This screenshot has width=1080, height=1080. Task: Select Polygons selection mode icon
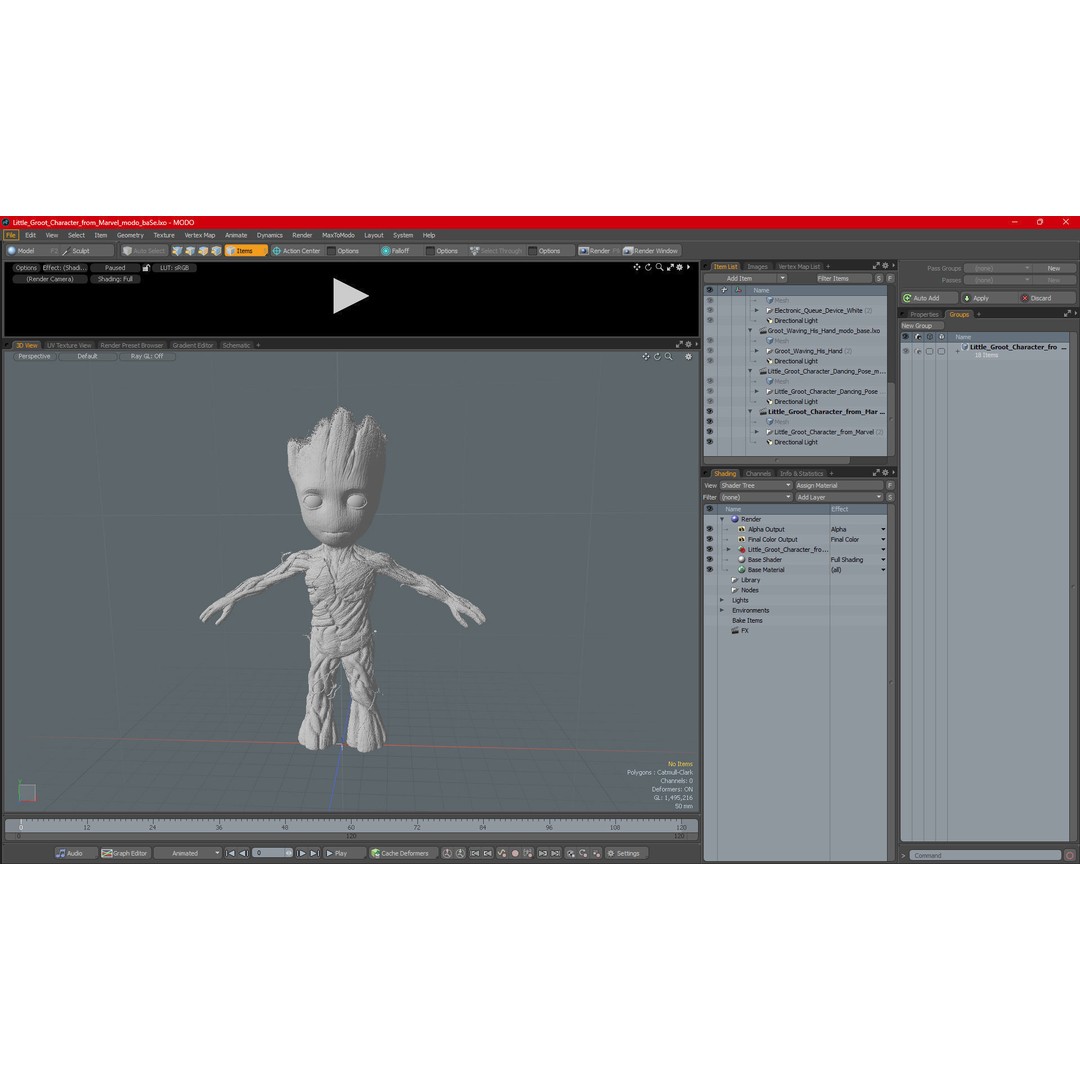pyautogui.click(x=203, y=251)
